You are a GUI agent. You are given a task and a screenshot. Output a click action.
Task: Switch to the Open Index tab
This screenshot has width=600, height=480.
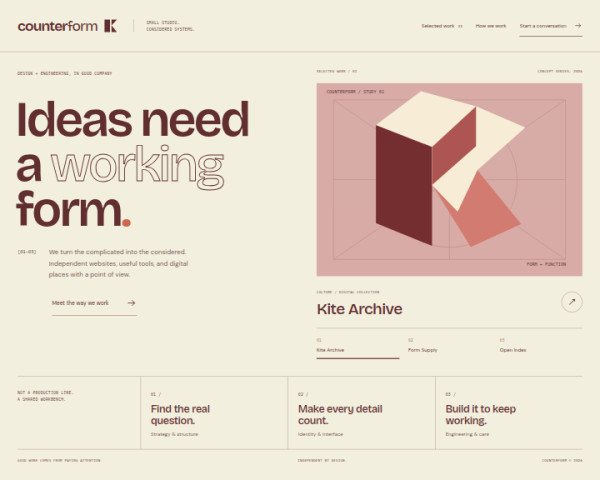coord(541,346)
